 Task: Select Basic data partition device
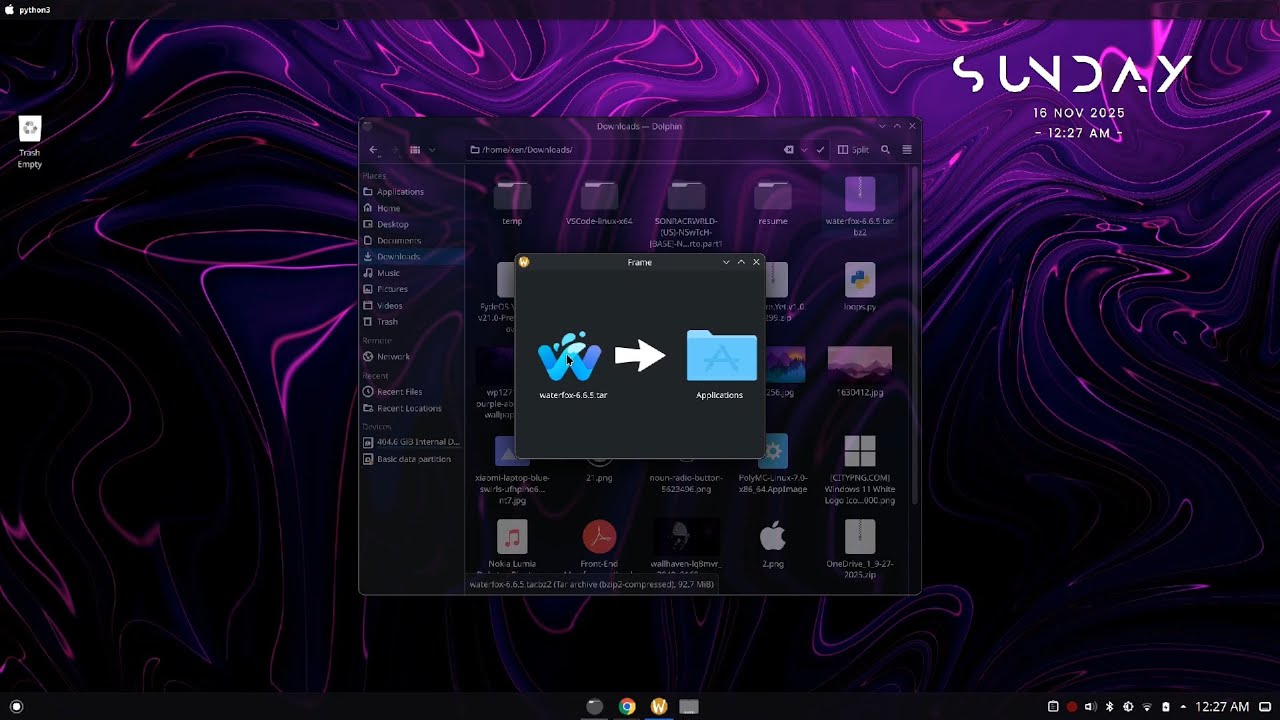(x=413, y=459)
